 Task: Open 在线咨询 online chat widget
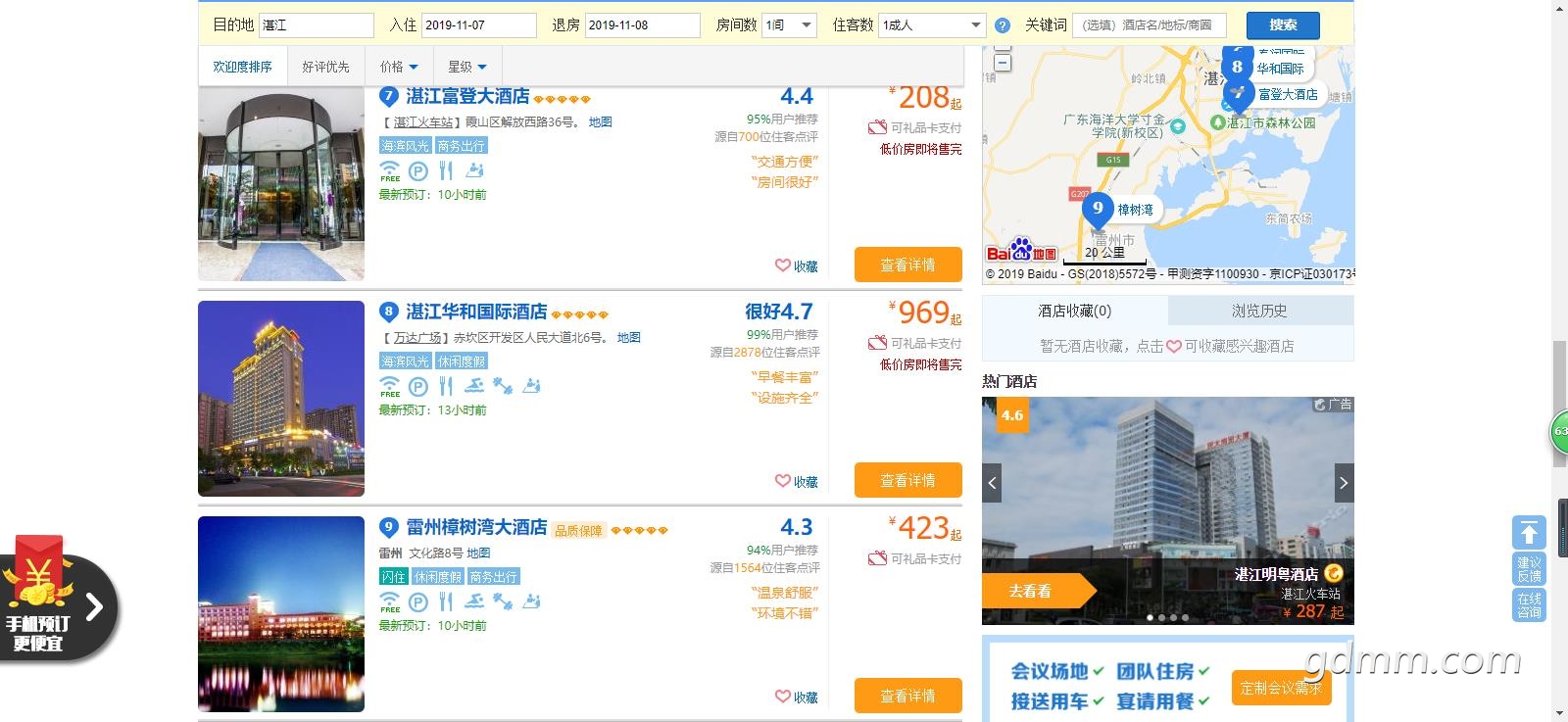click(1529, 604)
